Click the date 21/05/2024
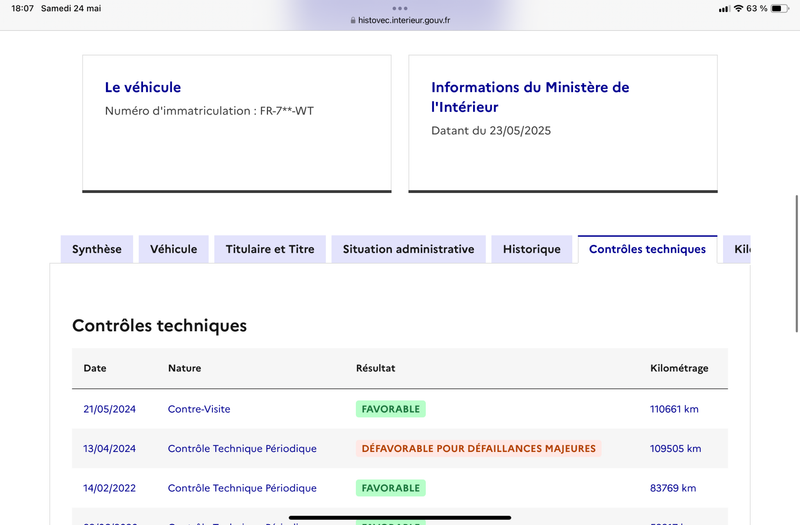This screenshot has height=525, width=800. tap(110, 409)
